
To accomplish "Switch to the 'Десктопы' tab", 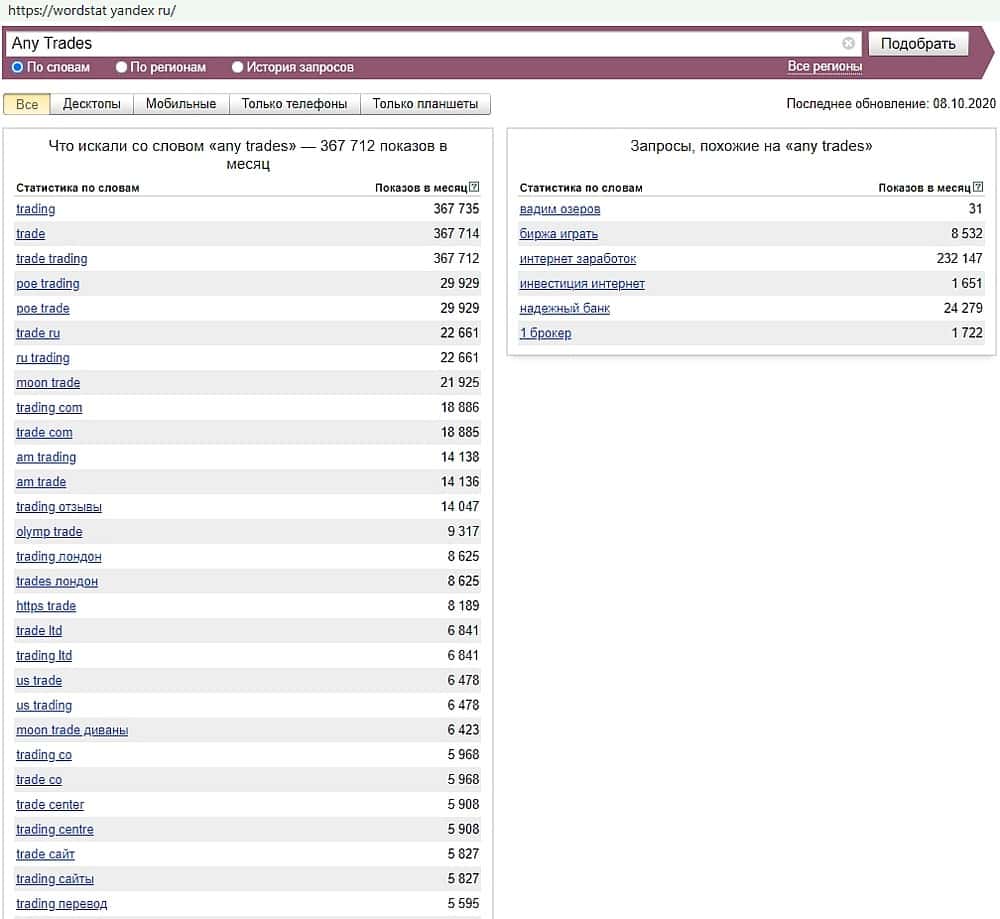I will pyautogui.click(x=91, y=104).
